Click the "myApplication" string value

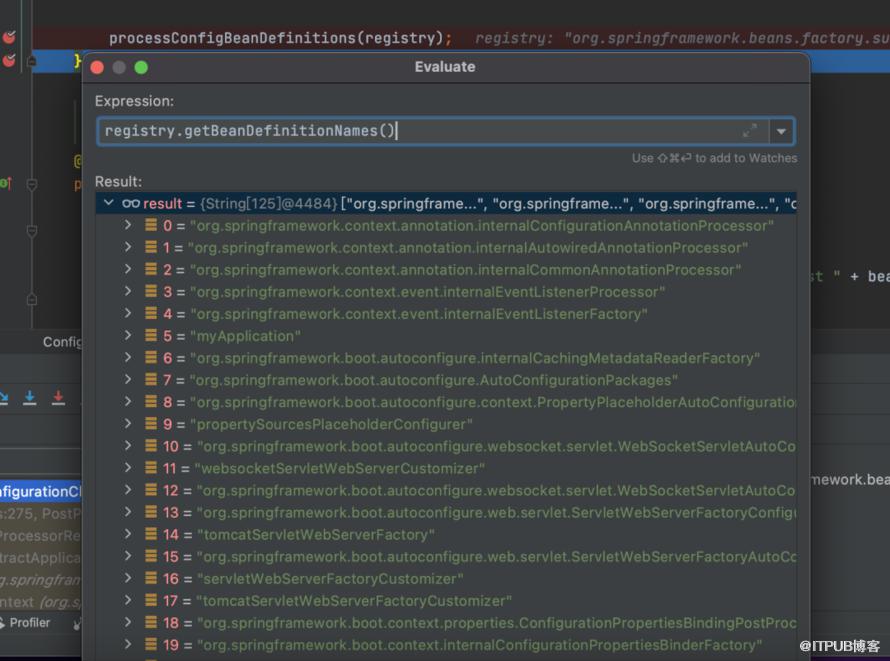[245, 336]
